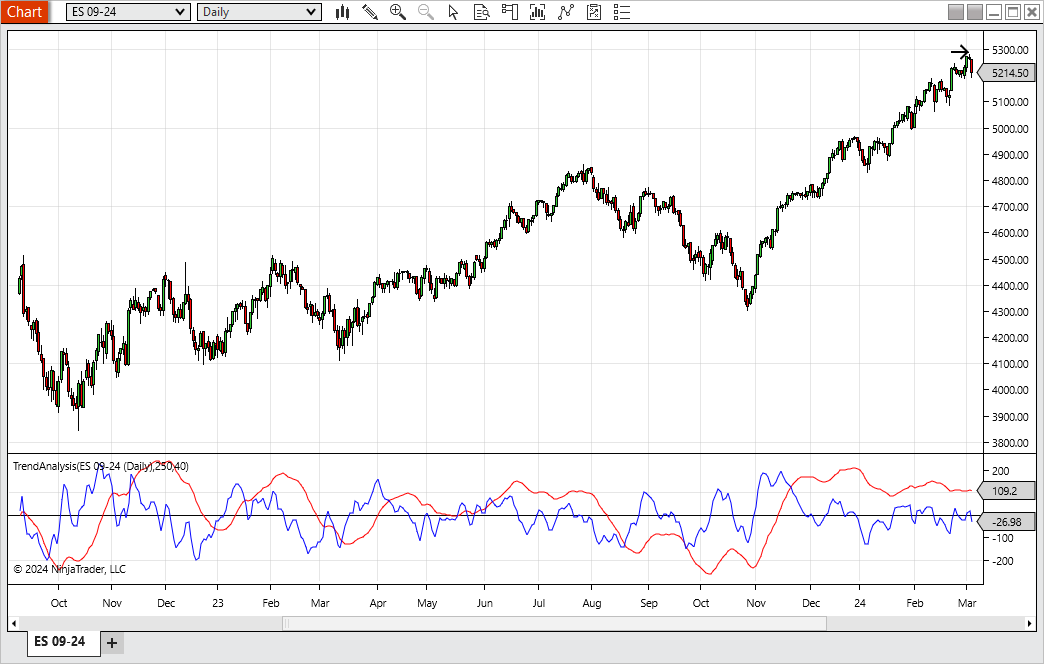Click the Apr label on time axis
Screen dimensions: 1044x664
click(378, 603)
